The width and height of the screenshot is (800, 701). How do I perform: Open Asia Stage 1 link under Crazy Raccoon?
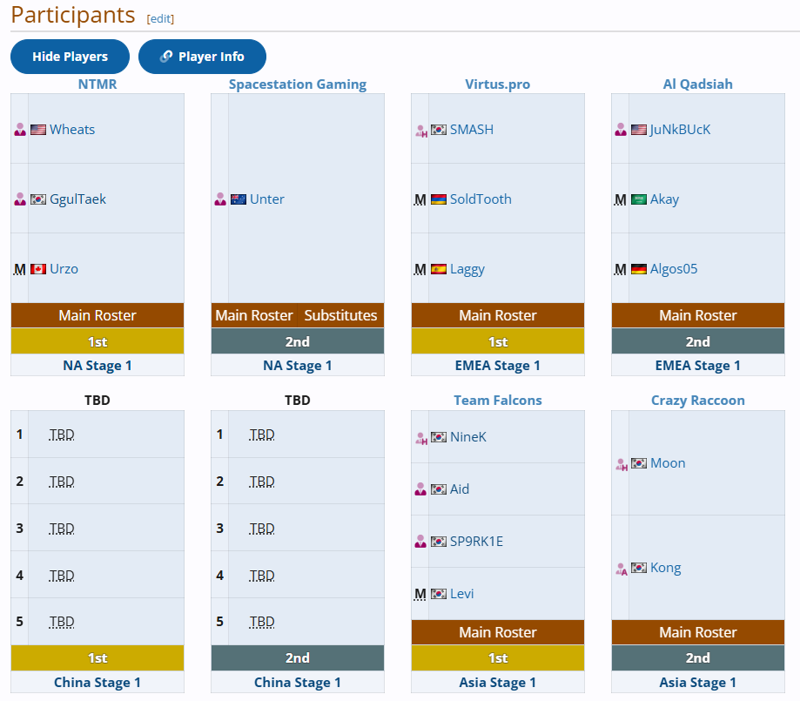(697, 683)
